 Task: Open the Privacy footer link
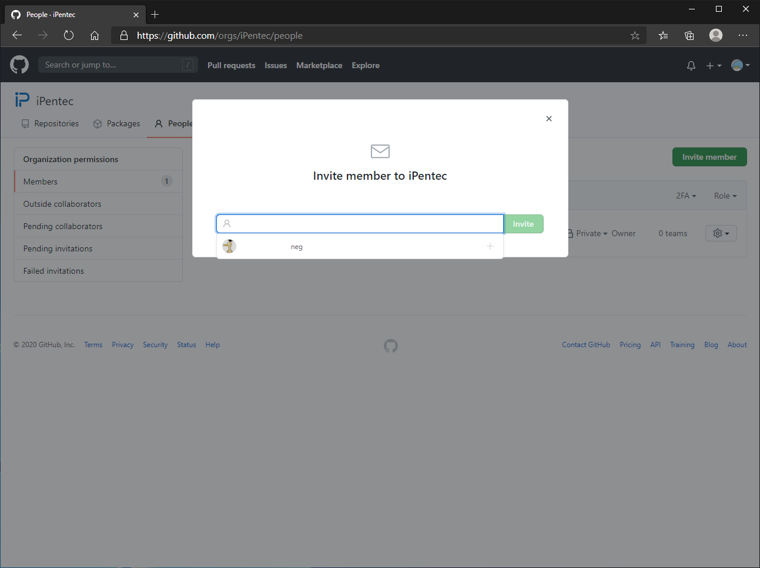[x=123, y=345]
